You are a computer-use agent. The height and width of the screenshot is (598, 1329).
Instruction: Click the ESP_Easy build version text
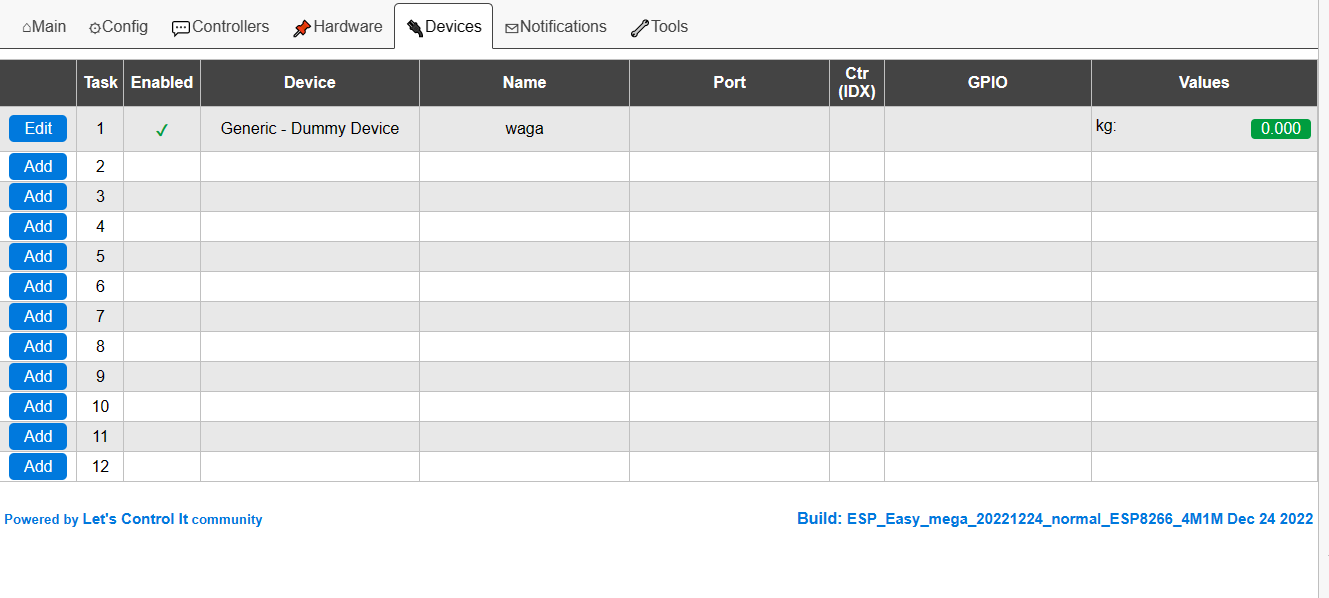pyautogui.click(x=1055, y=519)
